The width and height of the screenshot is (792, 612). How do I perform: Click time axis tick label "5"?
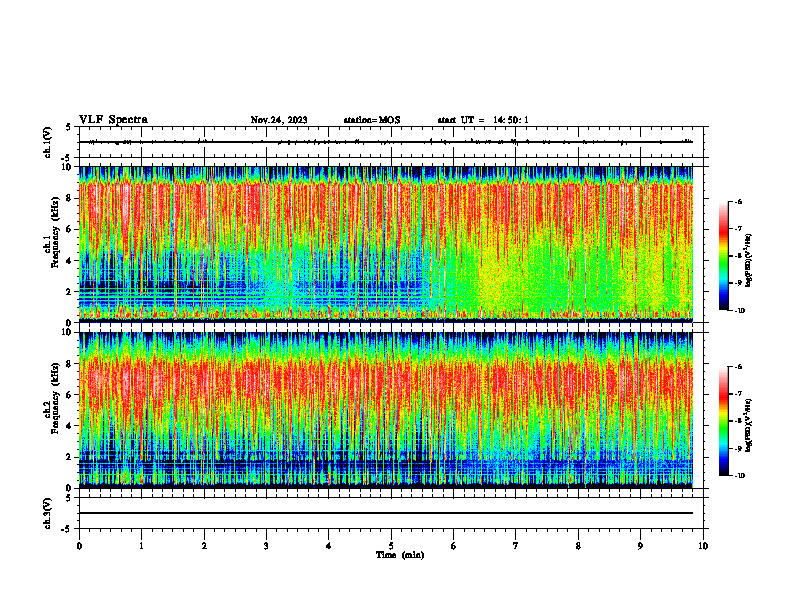pyautogui.click(x=391, y=546)
